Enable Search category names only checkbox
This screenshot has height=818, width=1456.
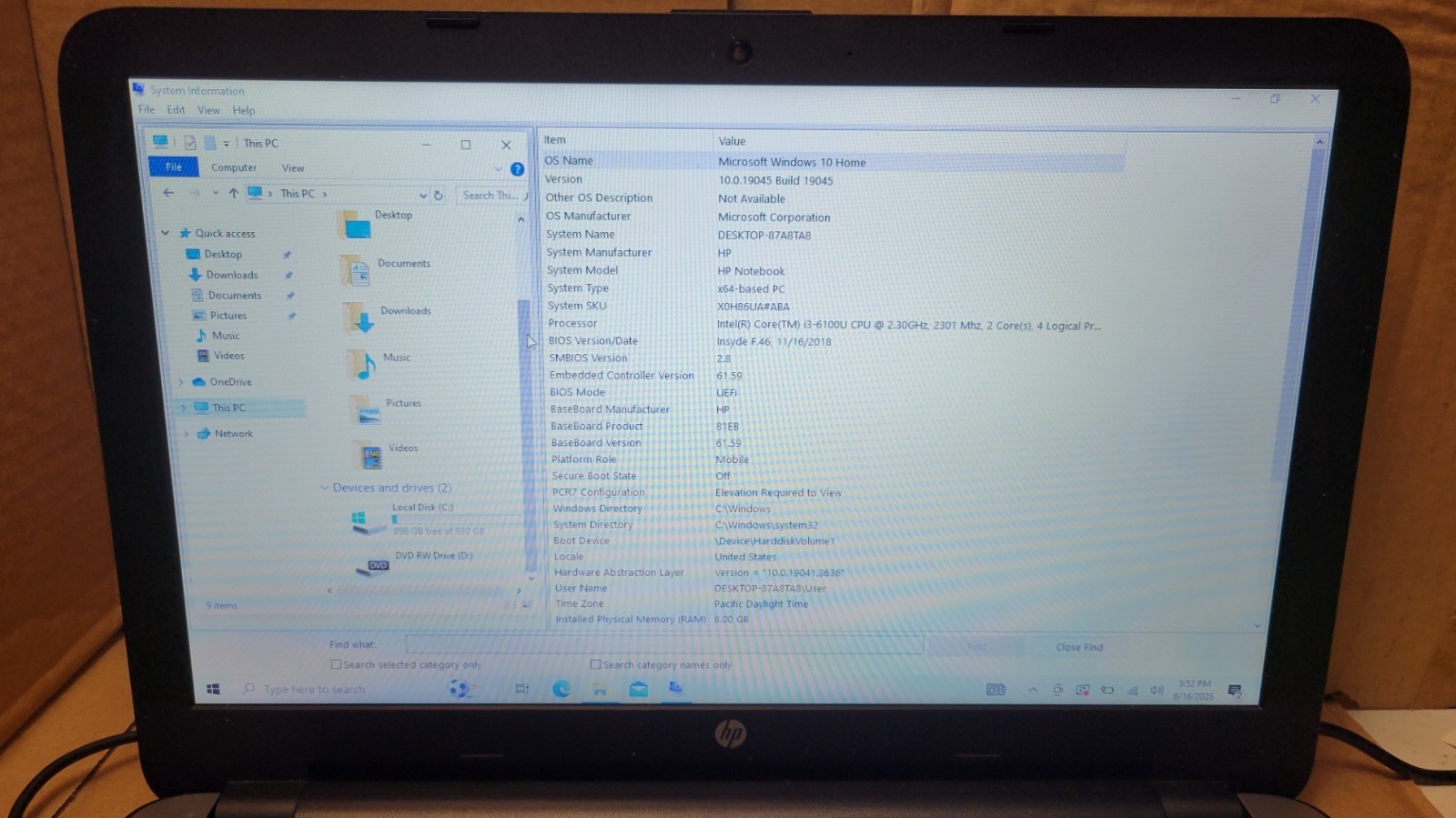(595, 664)
